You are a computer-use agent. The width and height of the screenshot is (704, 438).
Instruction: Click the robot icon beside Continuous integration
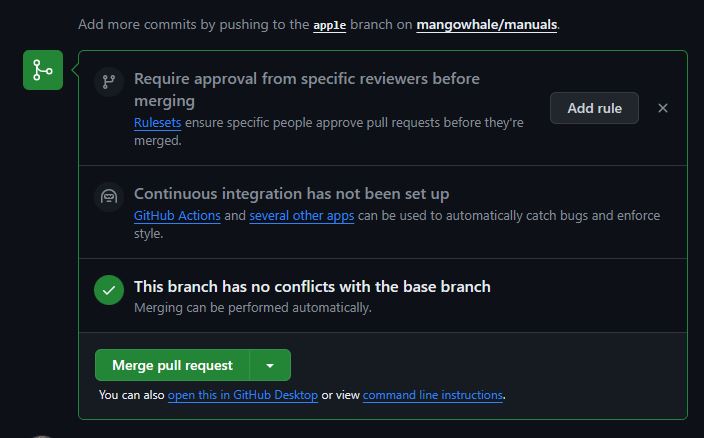click(109, 197)
